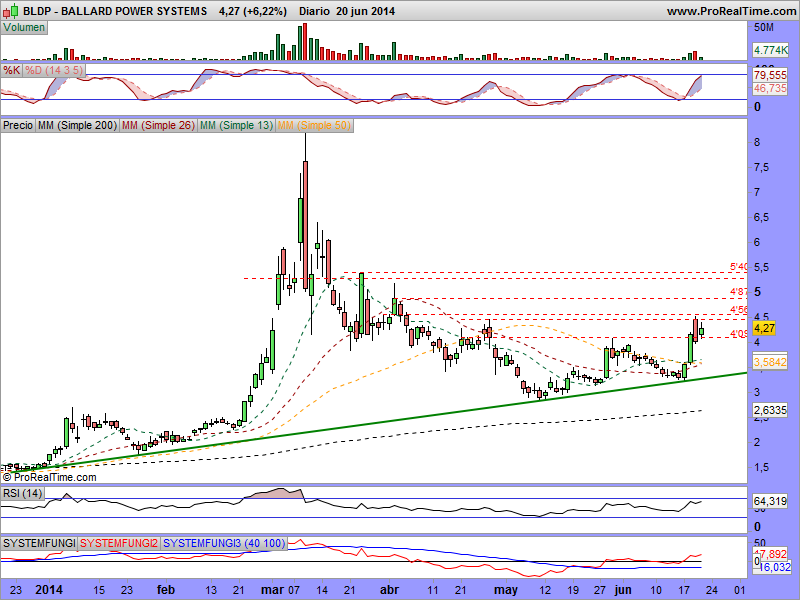Click the SYSTEMFUNGI2 label
This screenshot has height=600, width=800.
pos(119,543)
